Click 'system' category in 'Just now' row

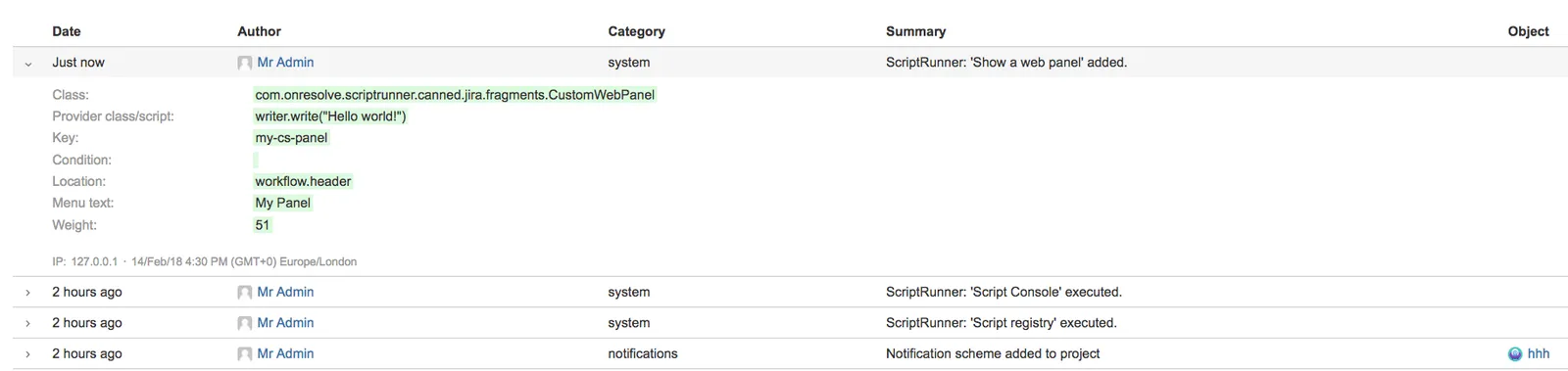tap(629, 63)
